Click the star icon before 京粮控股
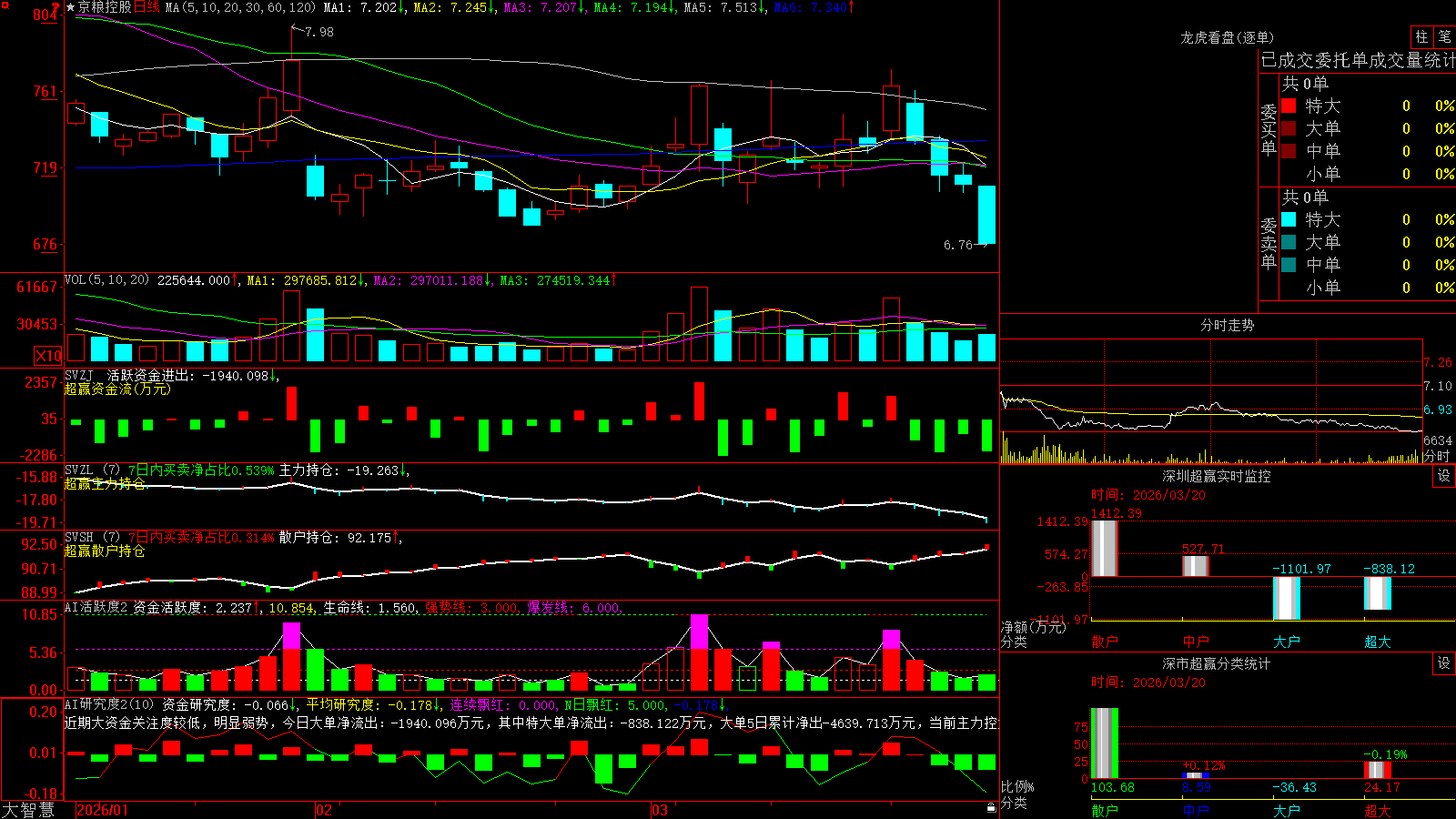Viewport: 1456px width, 819px height. (x=71, y=7)
